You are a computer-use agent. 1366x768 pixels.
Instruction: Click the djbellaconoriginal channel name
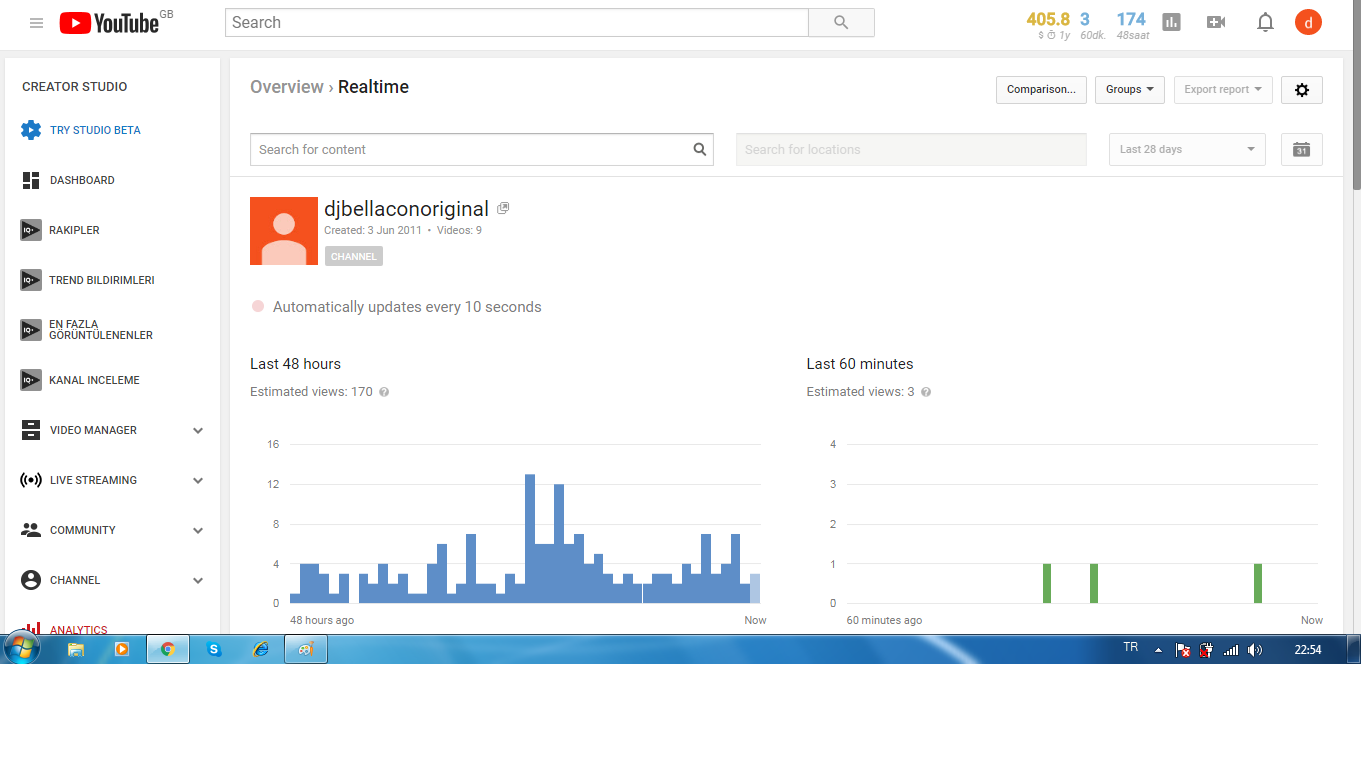click(406, 209)
